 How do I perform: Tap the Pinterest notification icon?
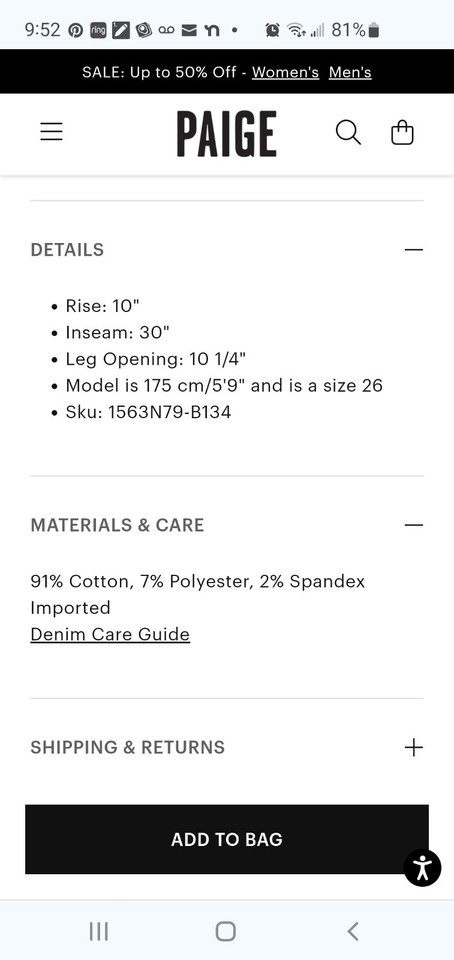tap(75, 30)
